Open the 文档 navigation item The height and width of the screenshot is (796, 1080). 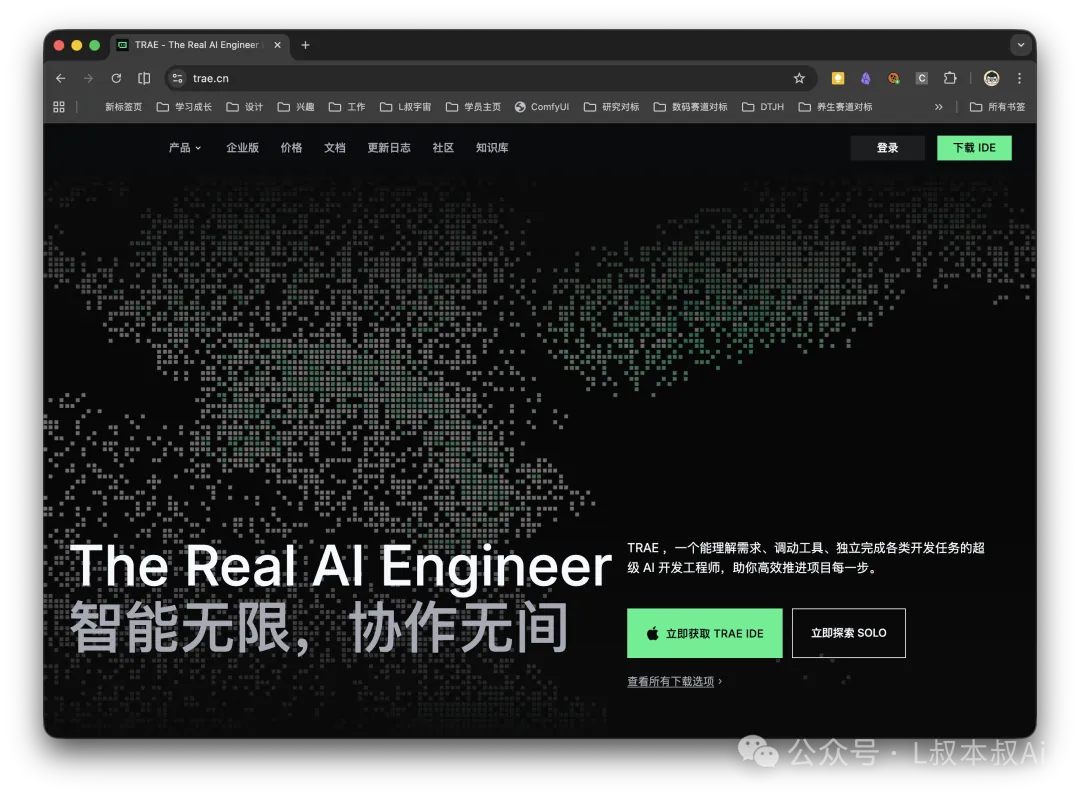coord(335,147)
